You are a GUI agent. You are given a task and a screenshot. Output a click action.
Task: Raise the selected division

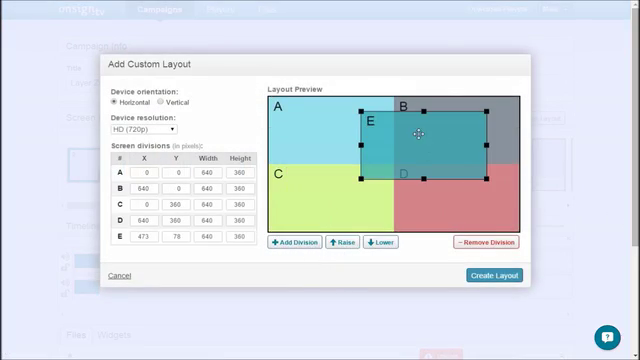(x=342, y=242)
